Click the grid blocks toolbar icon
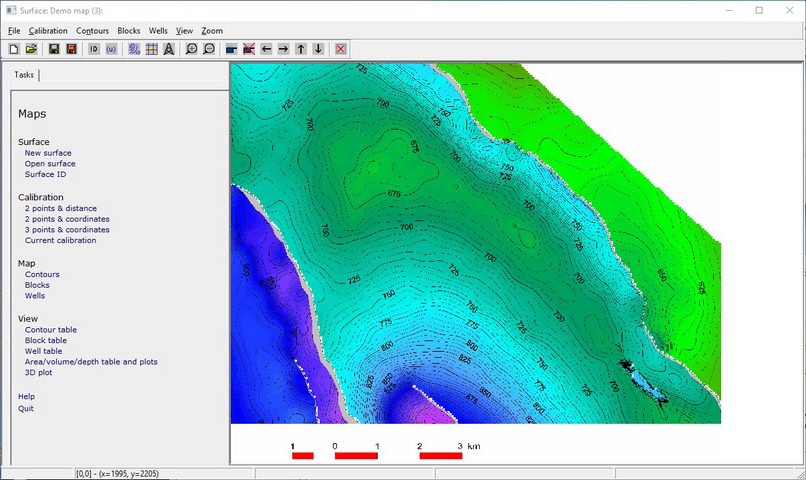 pos(151,49)
